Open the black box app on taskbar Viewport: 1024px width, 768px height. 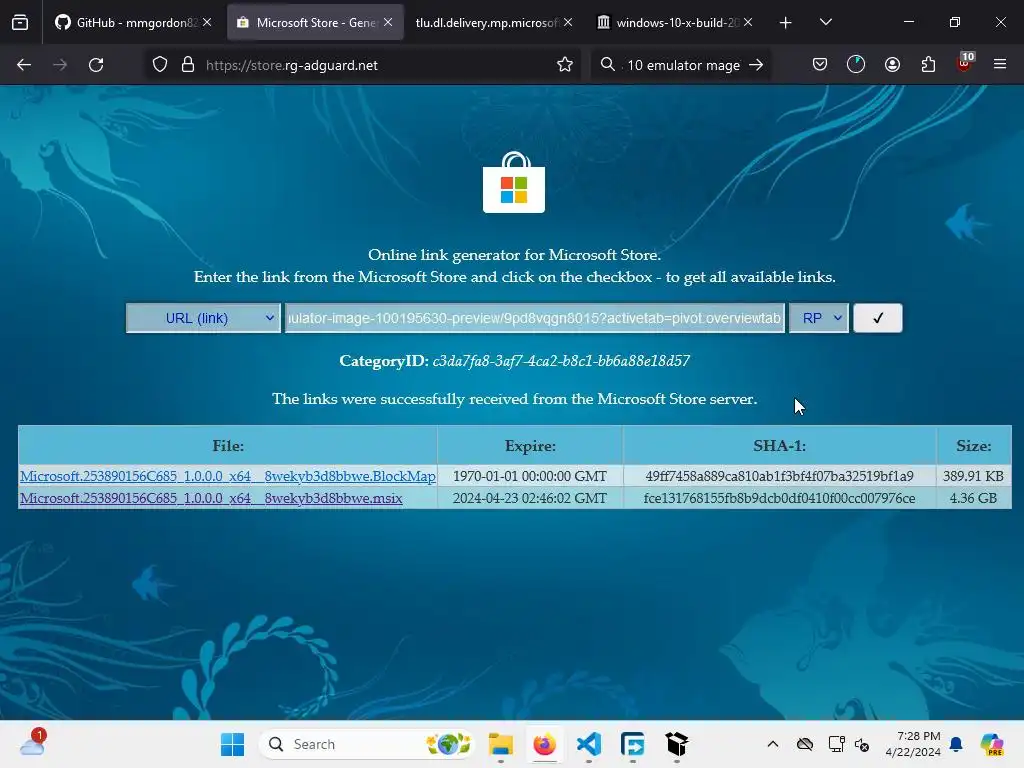tap(677, 744)
